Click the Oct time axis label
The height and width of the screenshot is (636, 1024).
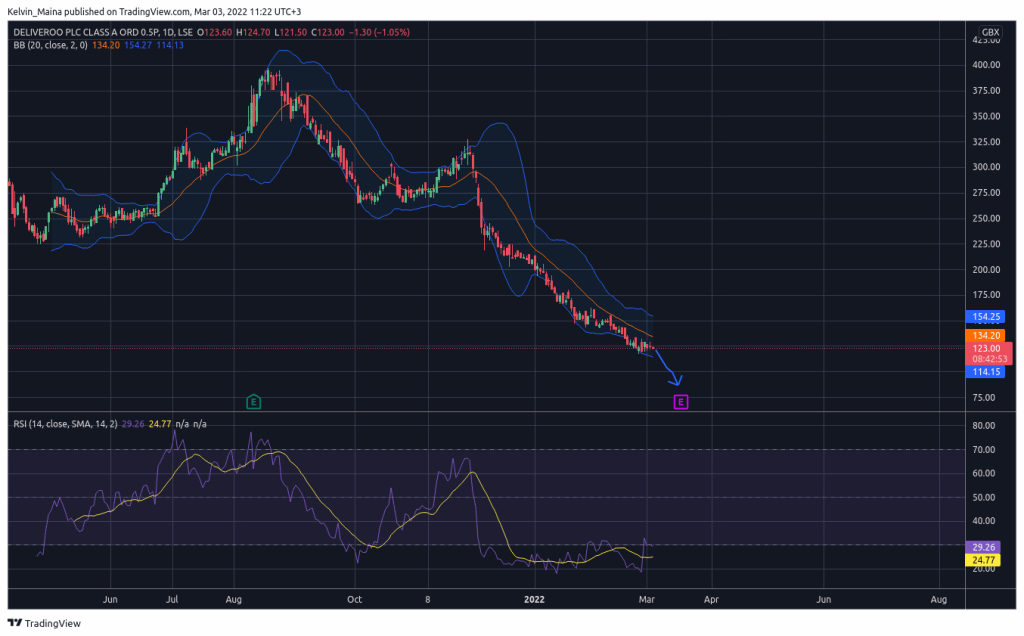(355, 599)
